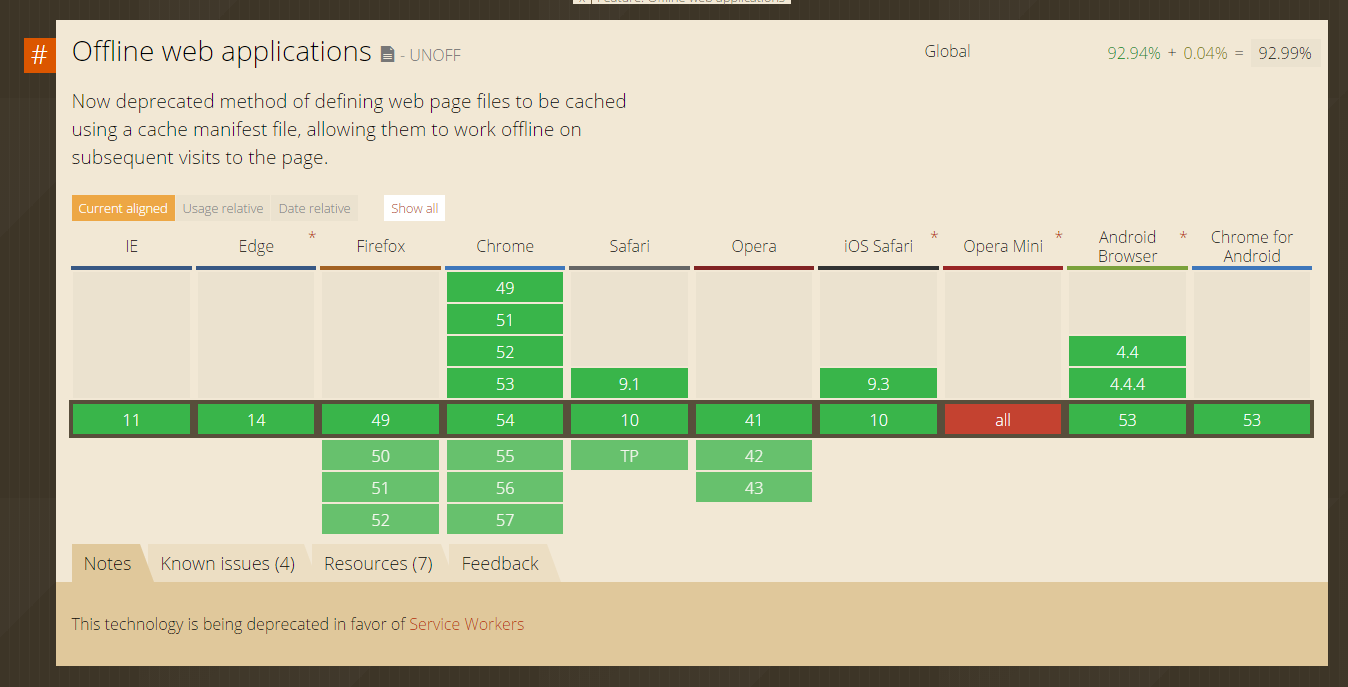1348x687 pixels.
Task: Click the Android Browser column header
Action: [x=1128, y=246]
